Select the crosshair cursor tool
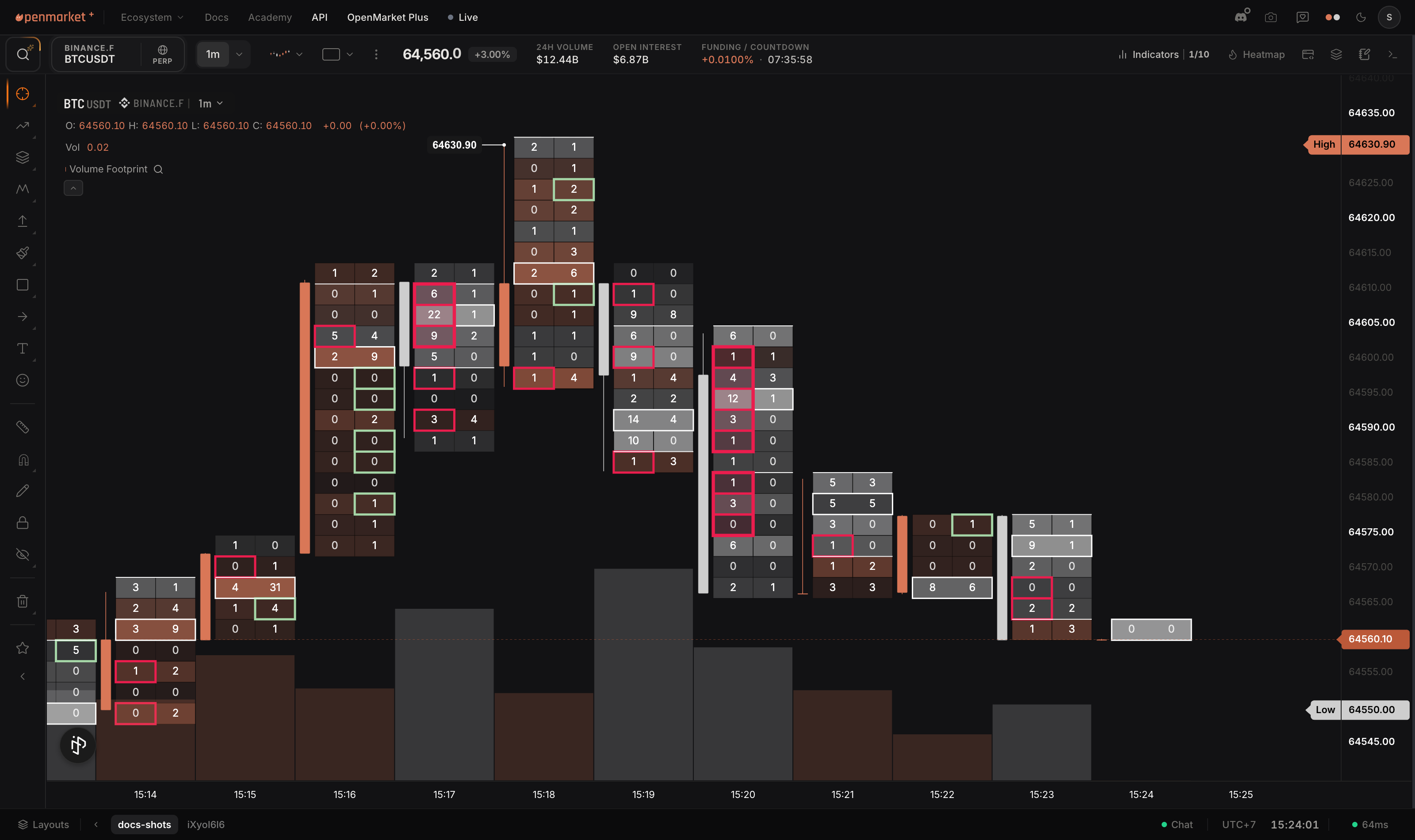Screen dimensions: 1415x840 point(23,94)
